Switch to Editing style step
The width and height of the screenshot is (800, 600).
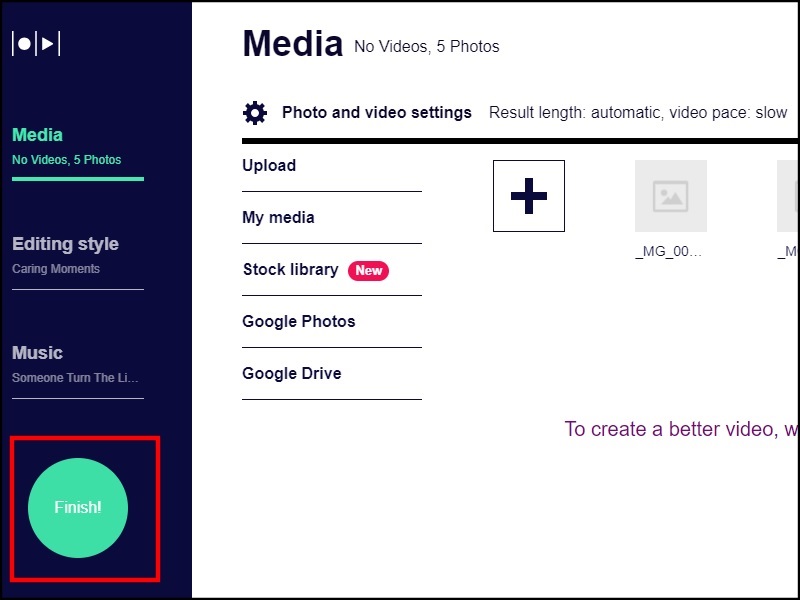[x=65, y=244]
